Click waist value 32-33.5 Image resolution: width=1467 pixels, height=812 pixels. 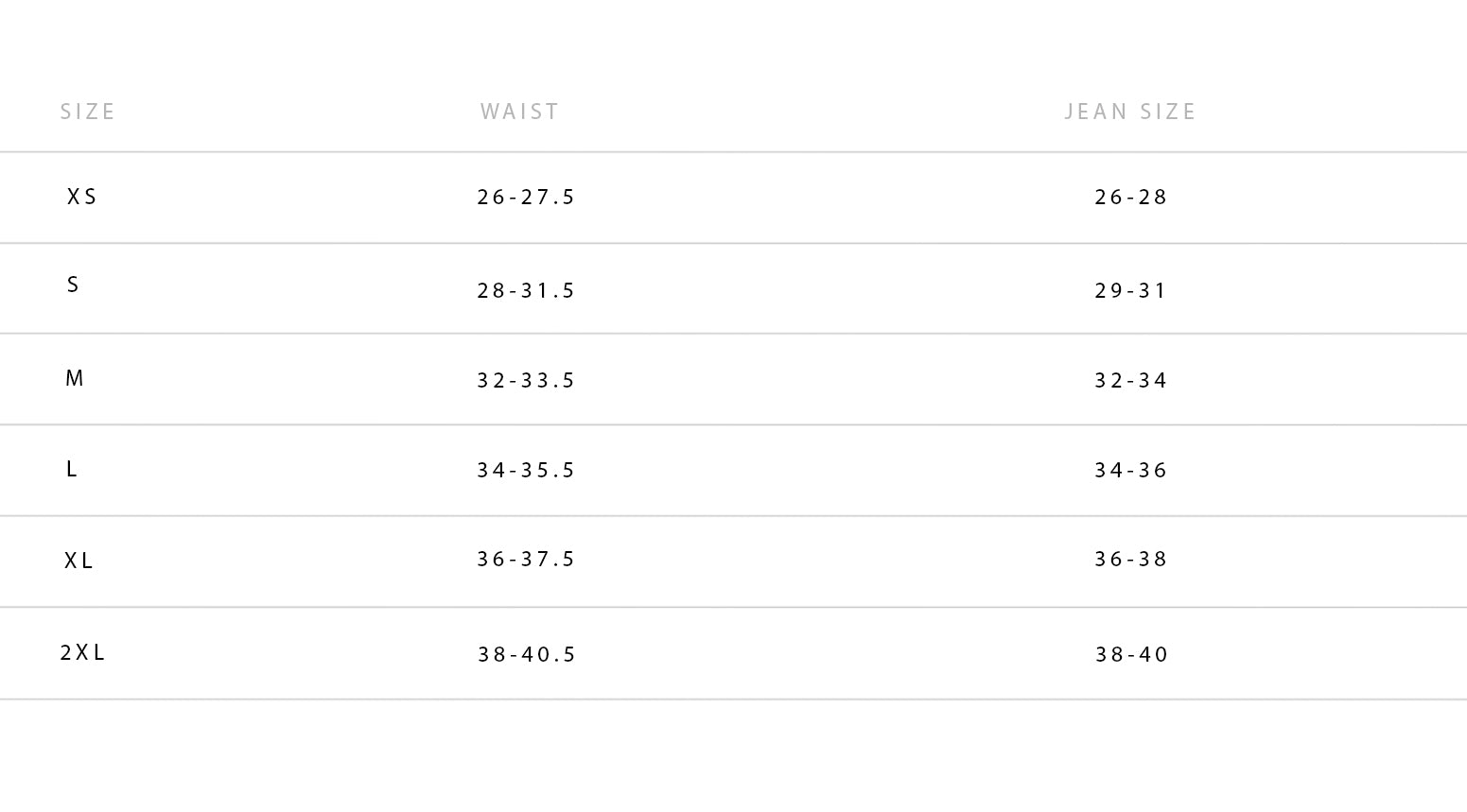tap(527, 380)
